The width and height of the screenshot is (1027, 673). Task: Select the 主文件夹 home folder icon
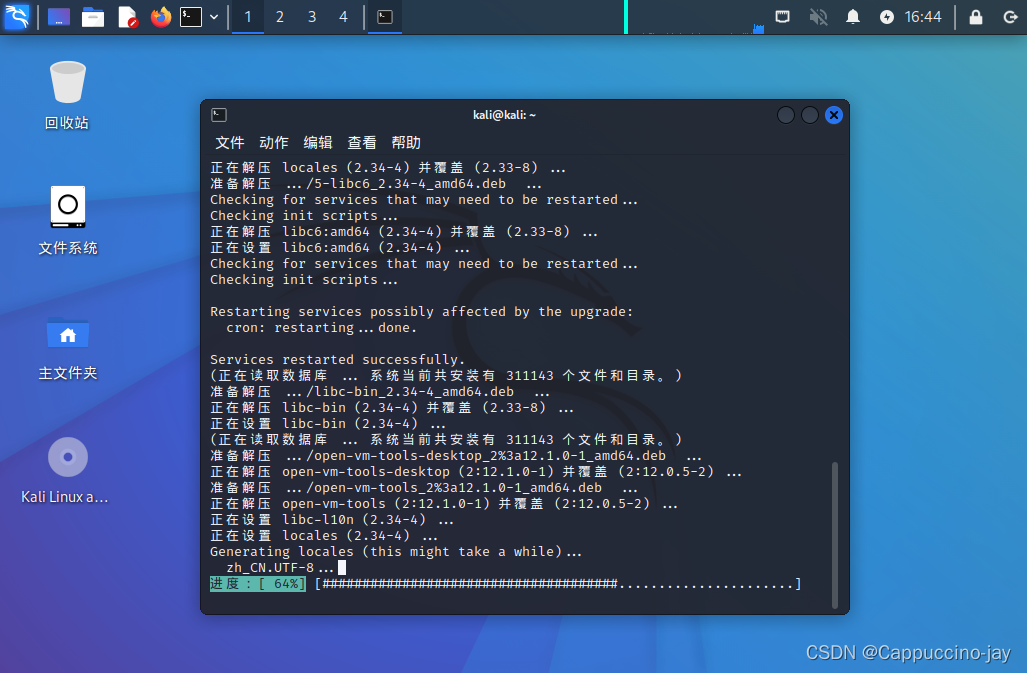tap(67, 348)
